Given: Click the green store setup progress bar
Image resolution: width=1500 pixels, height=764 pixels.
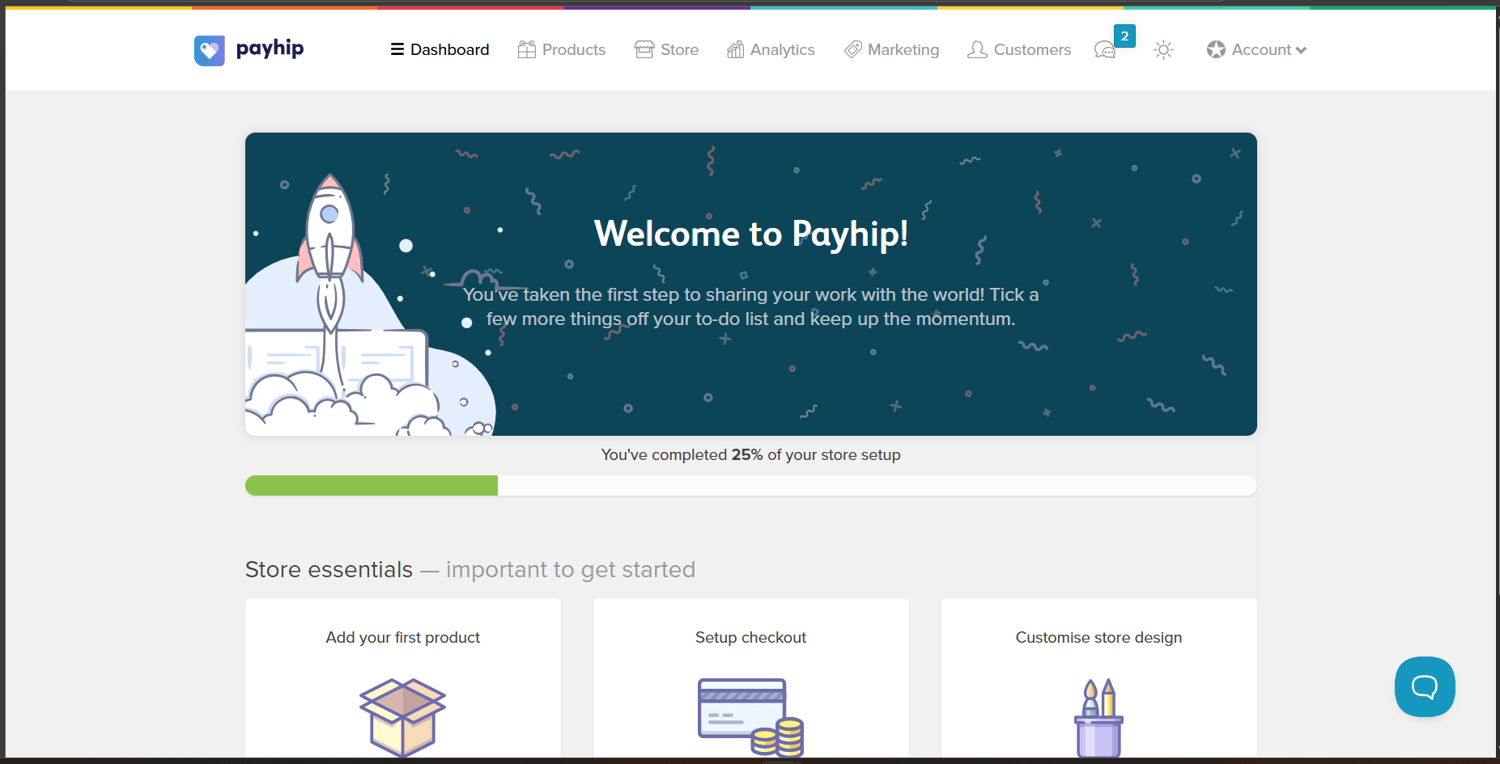Looking at the screenshot, I should (372, 486).
